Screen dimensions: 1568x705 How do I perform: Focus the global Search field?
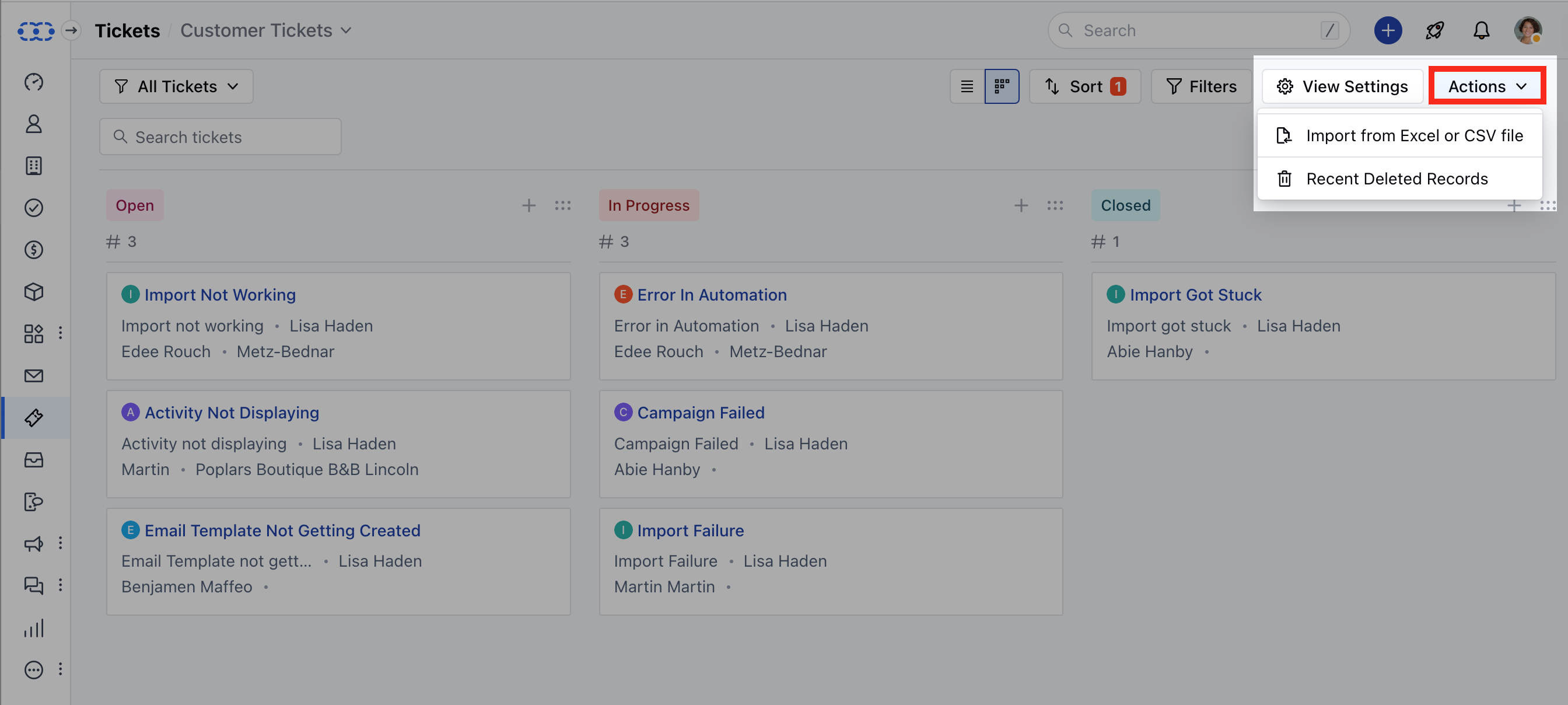click(x=1199, y=30)
